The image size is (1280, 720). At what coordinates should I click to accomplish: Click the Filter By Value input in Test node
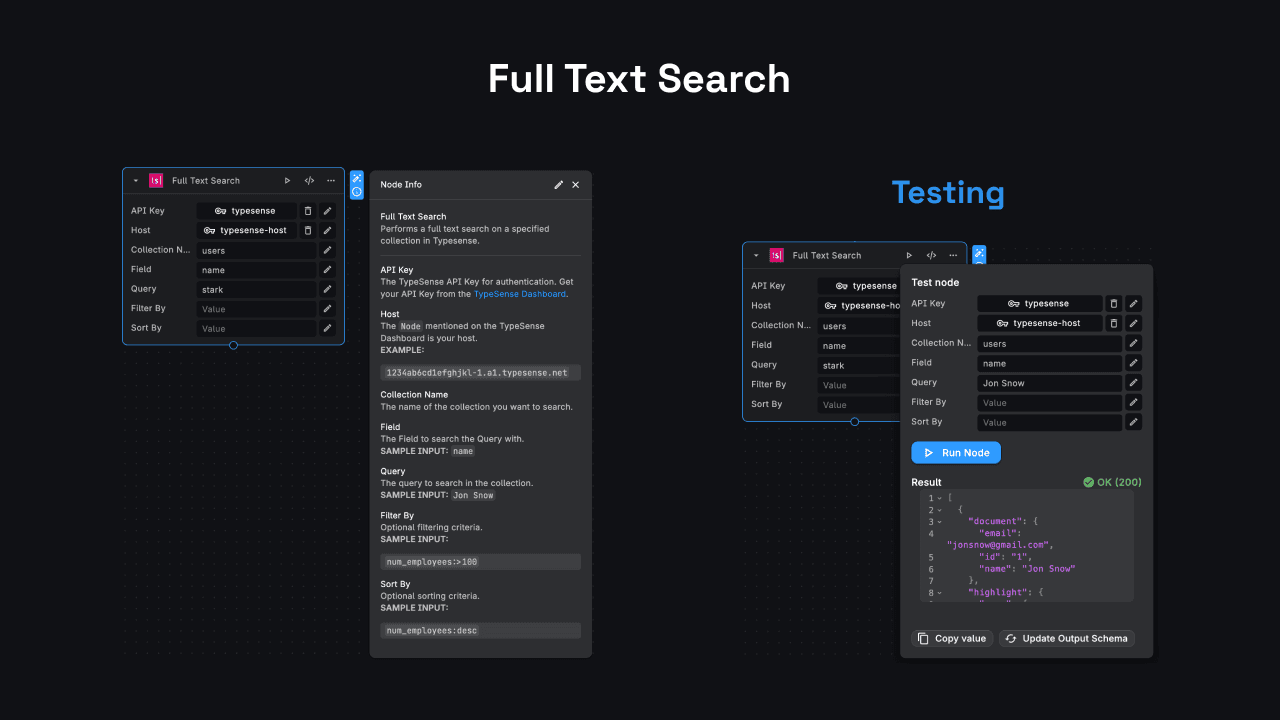[x=1049, y=402]
